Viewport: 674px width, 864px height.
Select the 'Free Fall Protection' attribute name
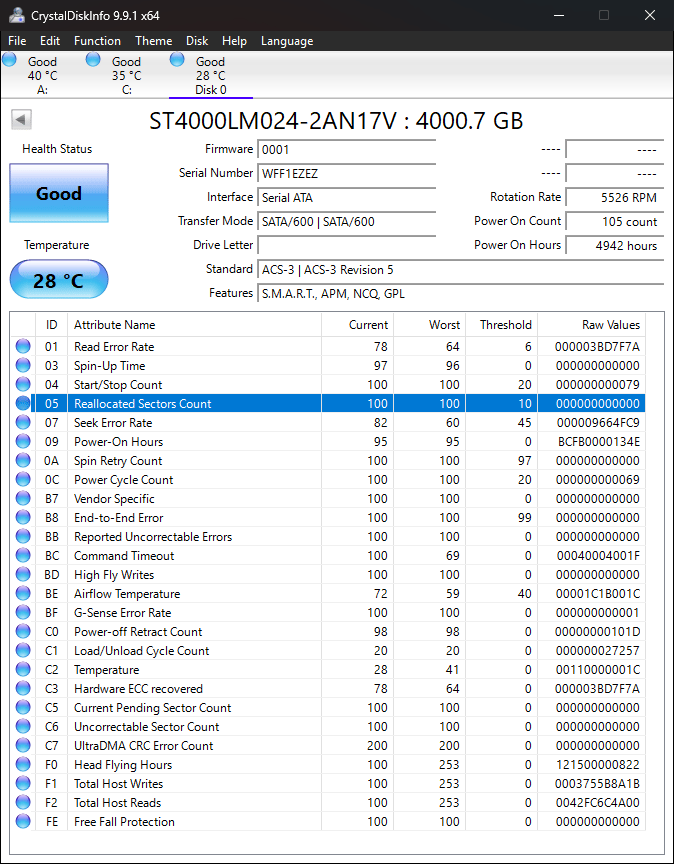(124, 822)
